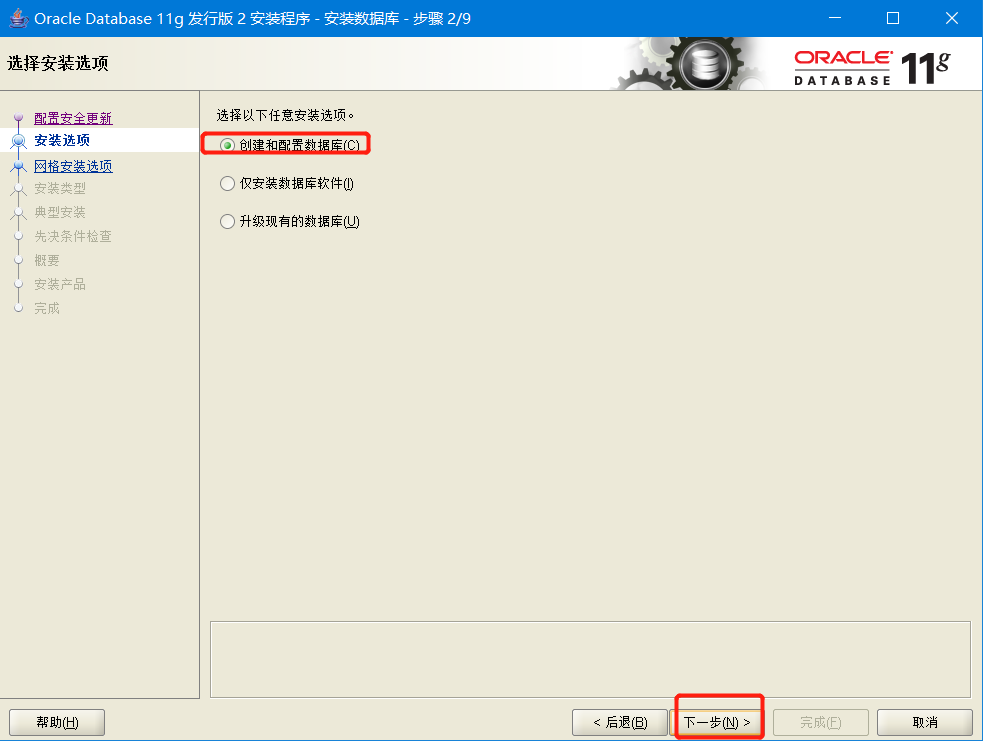
Task: Click the 安装选项 current step node icon
Action: click(19, 140)
